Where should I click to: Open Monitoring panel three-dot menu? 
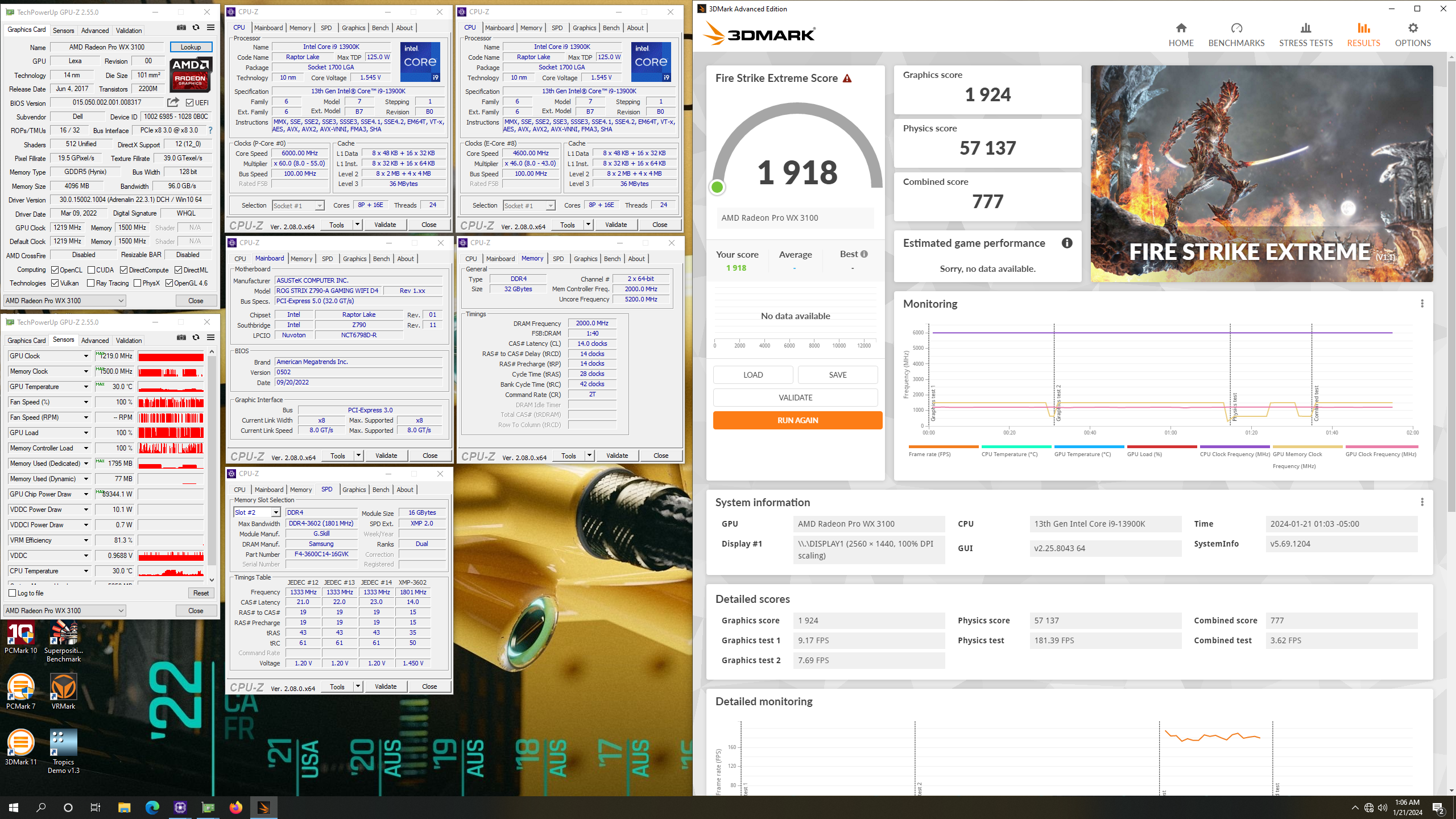[1422, 304]
